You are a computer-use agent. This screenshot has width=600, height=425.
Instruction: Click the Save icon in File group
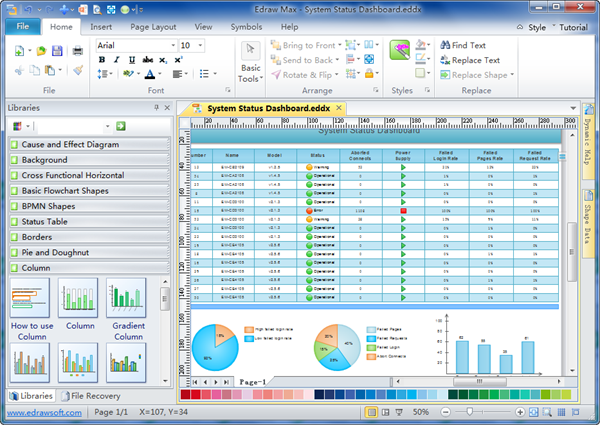[x=59, y=50]
